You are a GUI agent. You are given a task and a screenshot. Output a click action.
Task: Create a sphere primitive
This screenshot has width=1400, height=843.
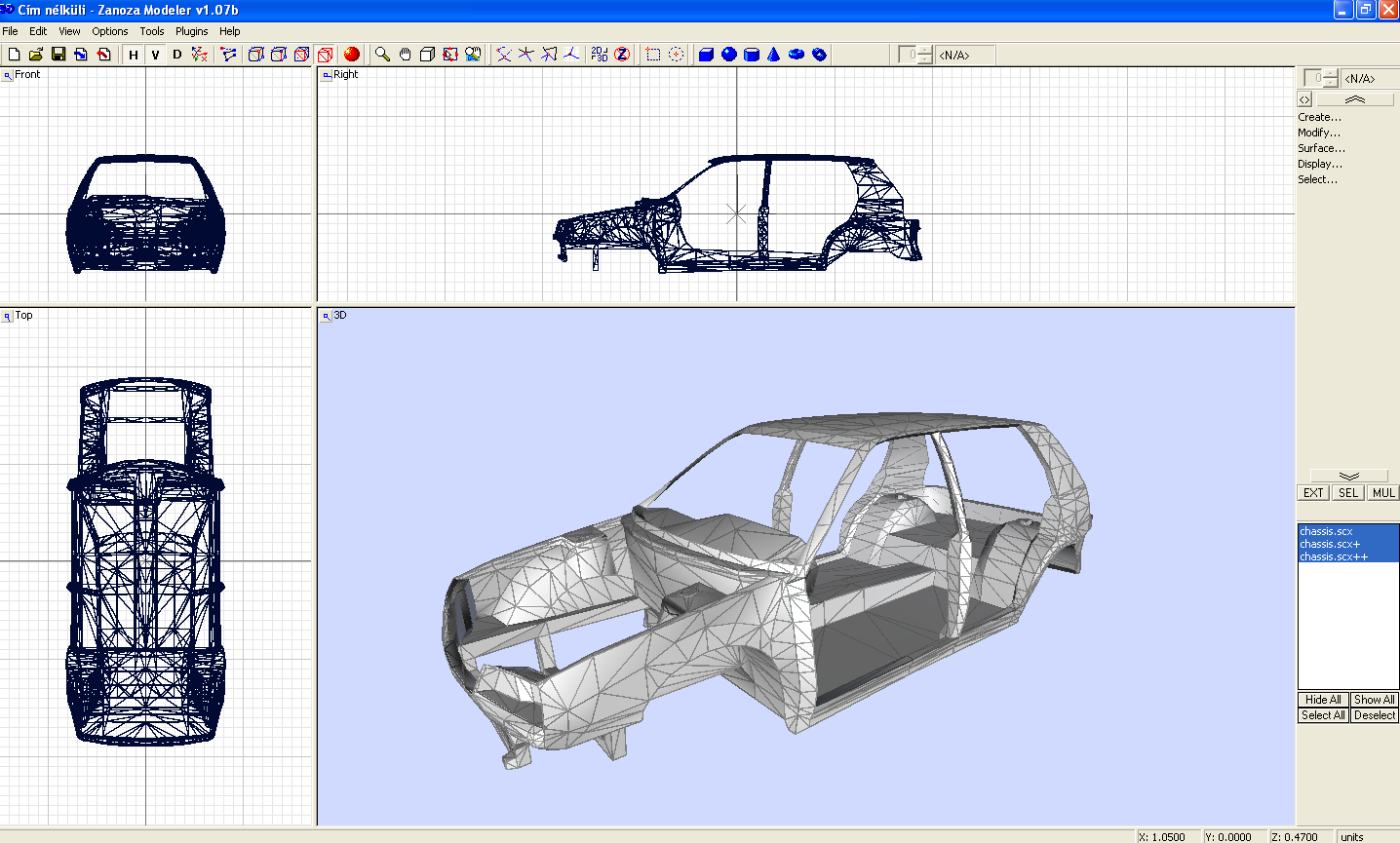(x=728, y=55)
